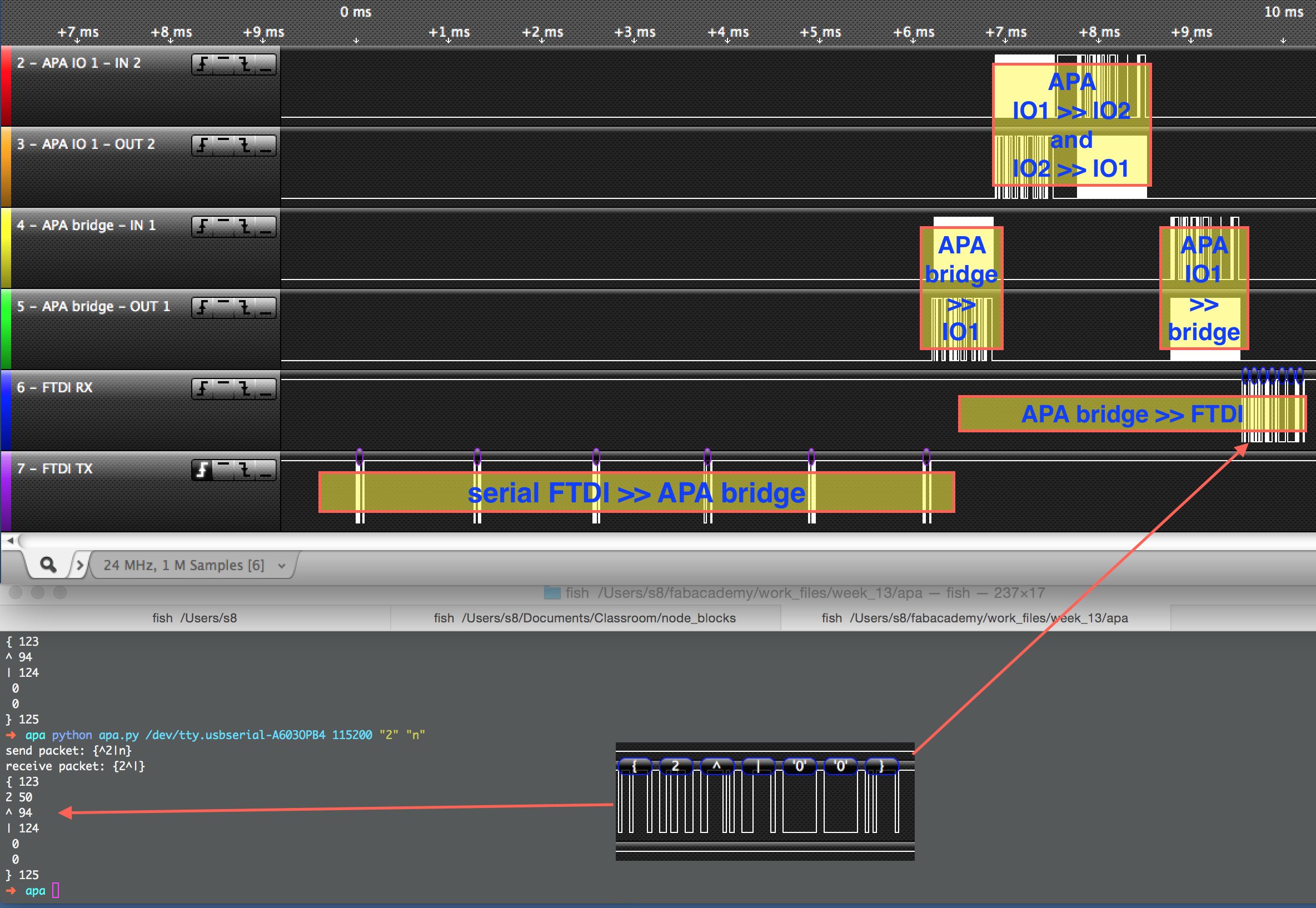Viewport: 1316px width, 908px height.
Task: Click the chevron next to the search tab
Action: [x=79, y=565]
